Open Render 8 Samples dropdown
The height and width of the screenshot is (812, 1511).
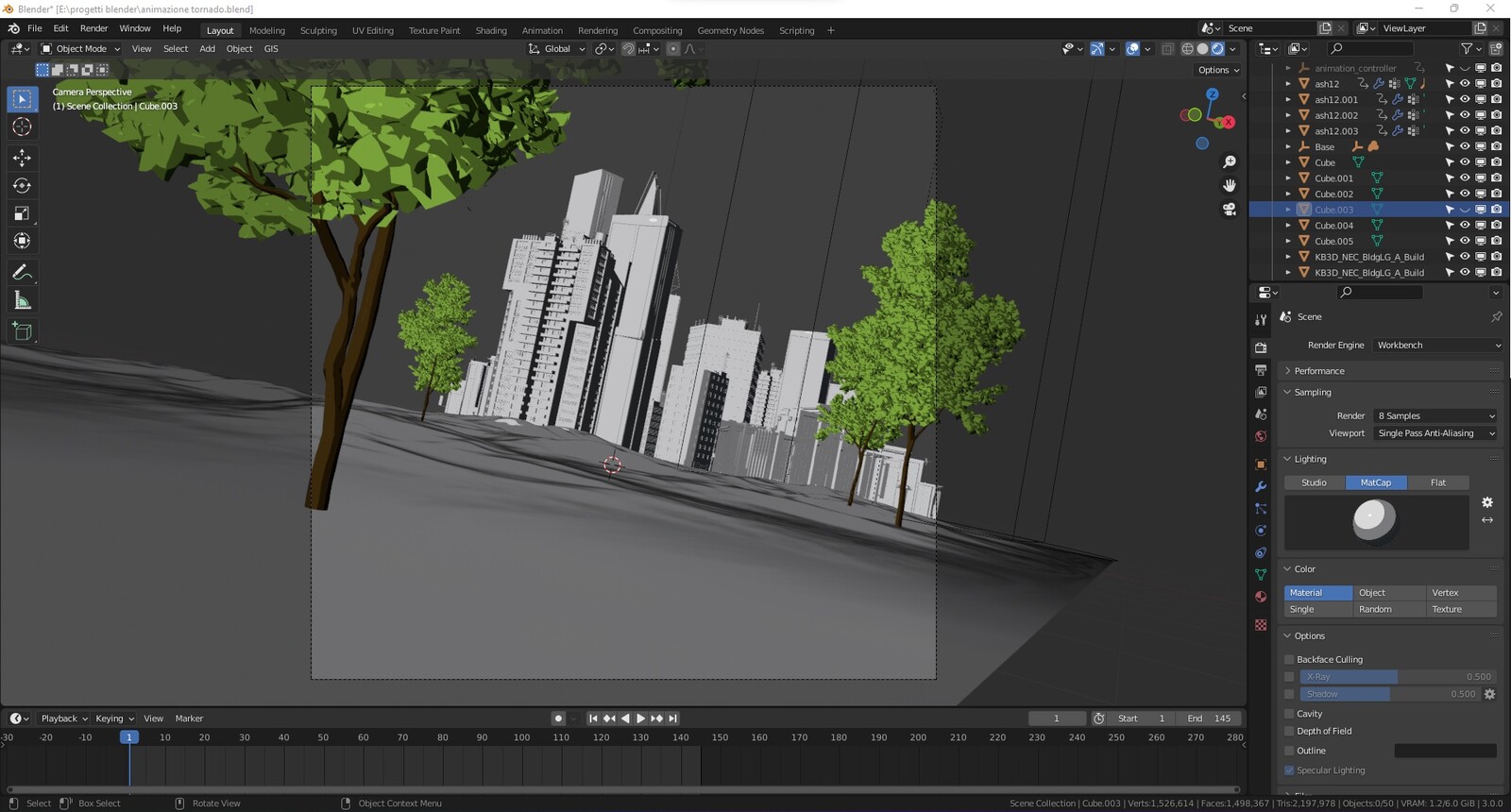(x=1435, y=416)
